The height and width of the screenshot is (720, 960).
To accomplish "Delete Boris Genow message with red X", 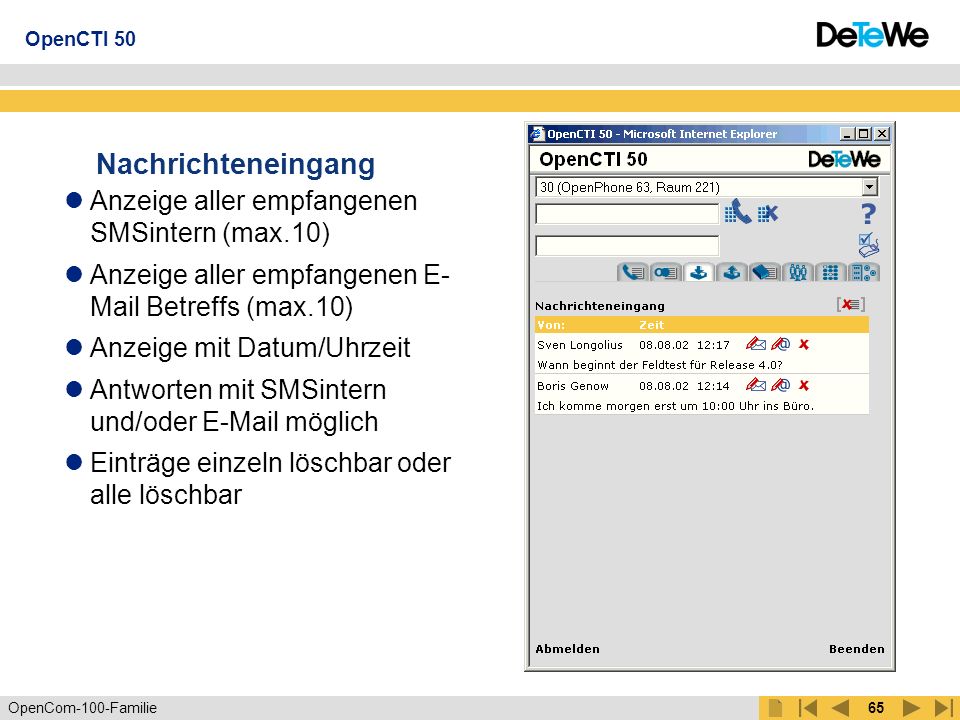I will [x=804, y=386].
